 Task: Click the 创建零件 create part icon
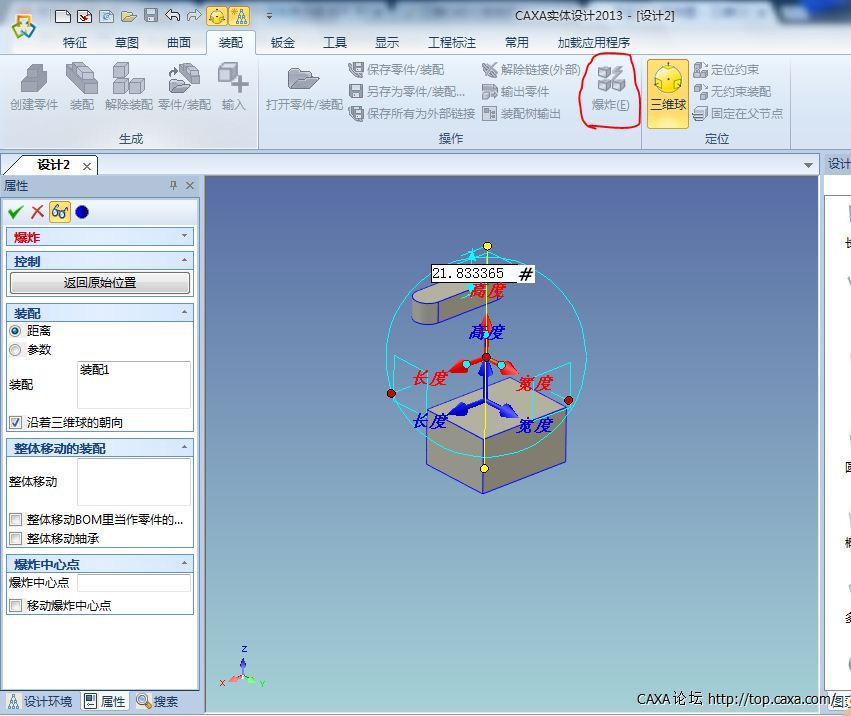pos(34,85)
